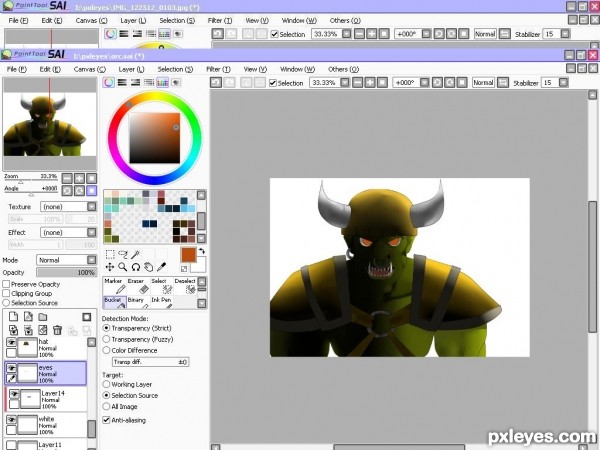The image size is (600, 450).
Task: Select the Layer14 layer
Action: pyautogui.click(x=47, y=399)
